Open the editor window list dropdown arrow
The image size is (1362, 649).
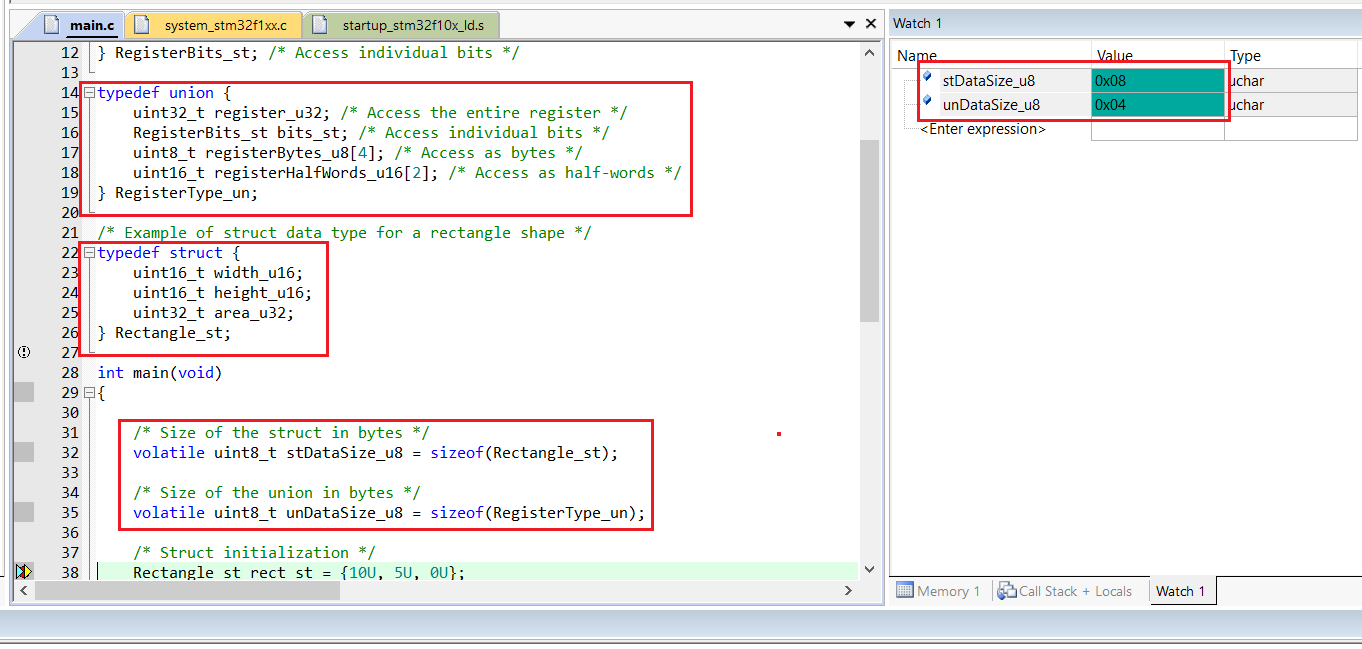[x=848, y=24]
